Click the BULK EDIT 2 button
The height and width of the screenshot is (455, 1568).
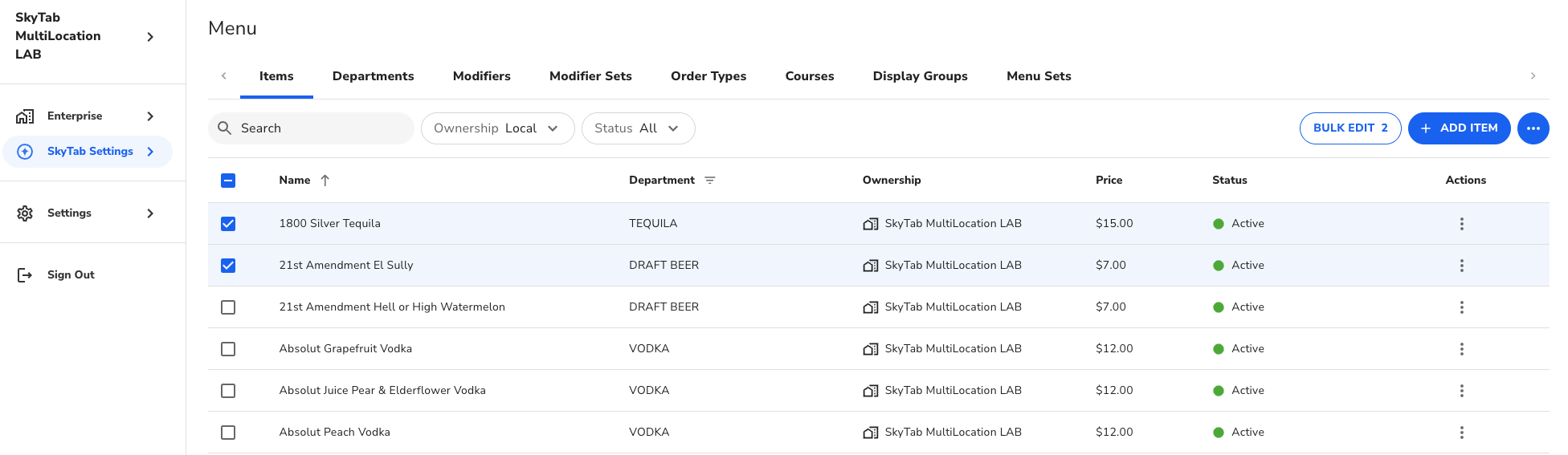pyautogui.click(x=1350, y=128)
